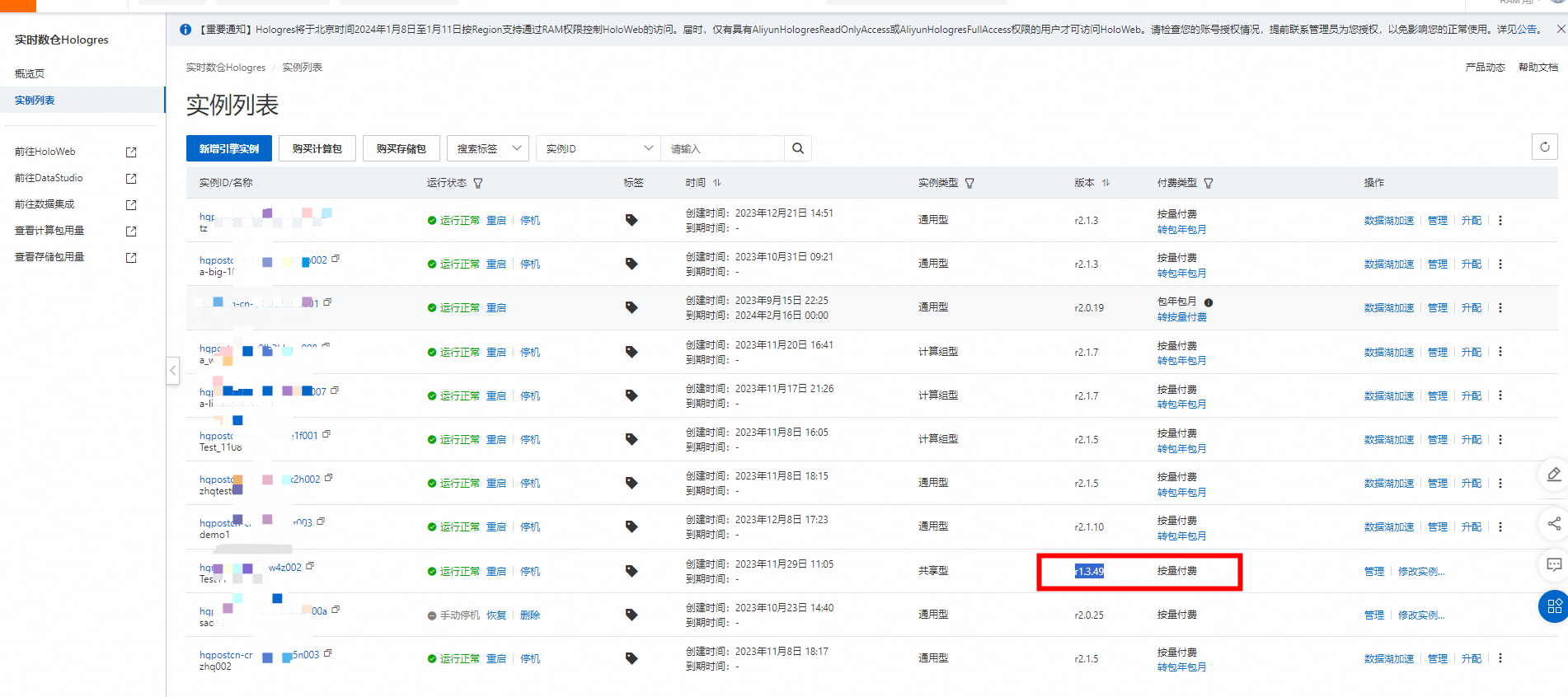This screenshot has height=697, width=1568.
Task: Select version text r1.3.49
Action: (x=1089, y=571)
